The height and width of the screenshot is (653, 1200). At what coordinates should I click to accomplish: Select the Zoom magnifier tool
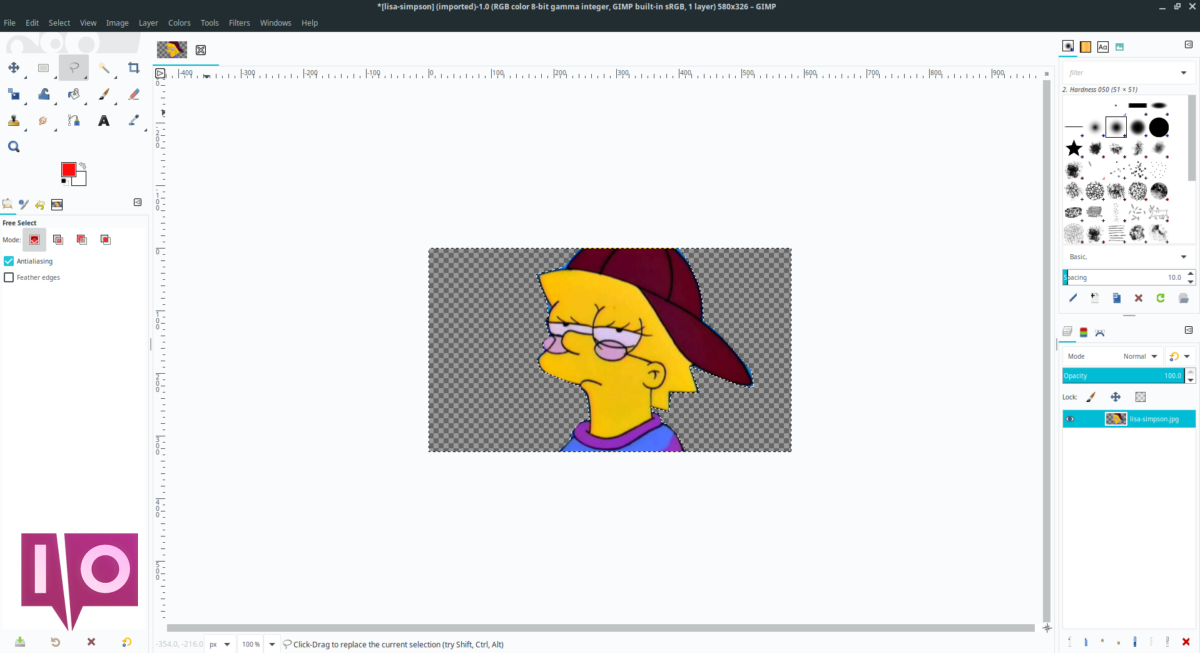coord(14,146)
